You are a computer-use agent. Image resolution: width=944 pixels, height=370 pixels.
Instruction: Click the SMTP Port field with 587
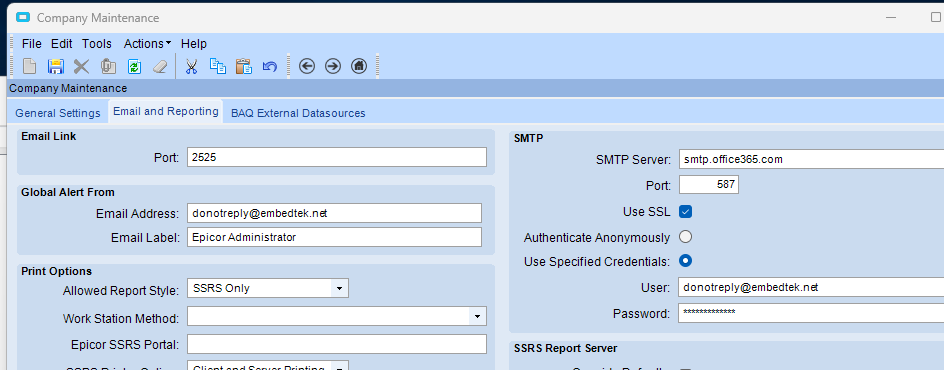[x=709, y=185]
